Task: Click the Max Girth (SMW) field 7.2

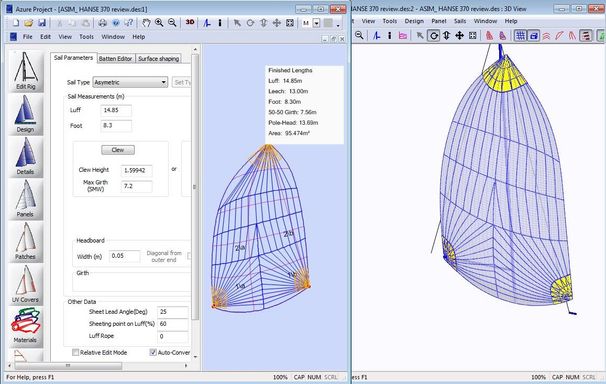Action: coord(137,186)
